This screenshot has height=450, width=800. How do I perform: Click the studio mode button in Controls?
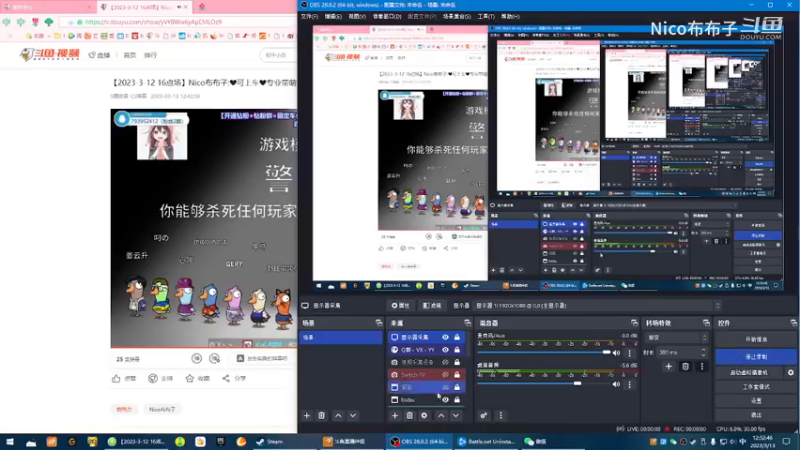pyautogui.click(x=756, y=387)
